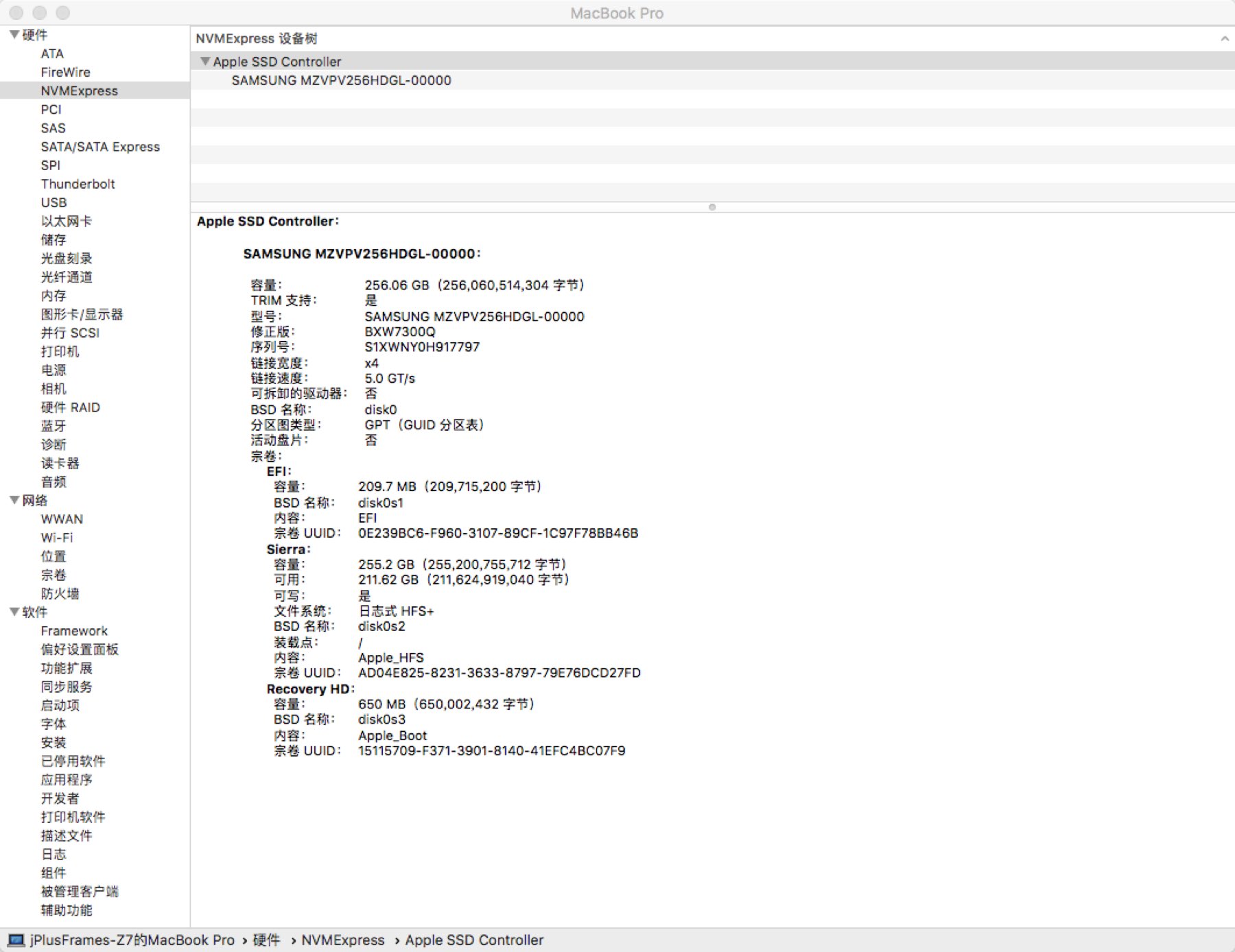Select 电源 in the sidebar

(x=54, y=370)
